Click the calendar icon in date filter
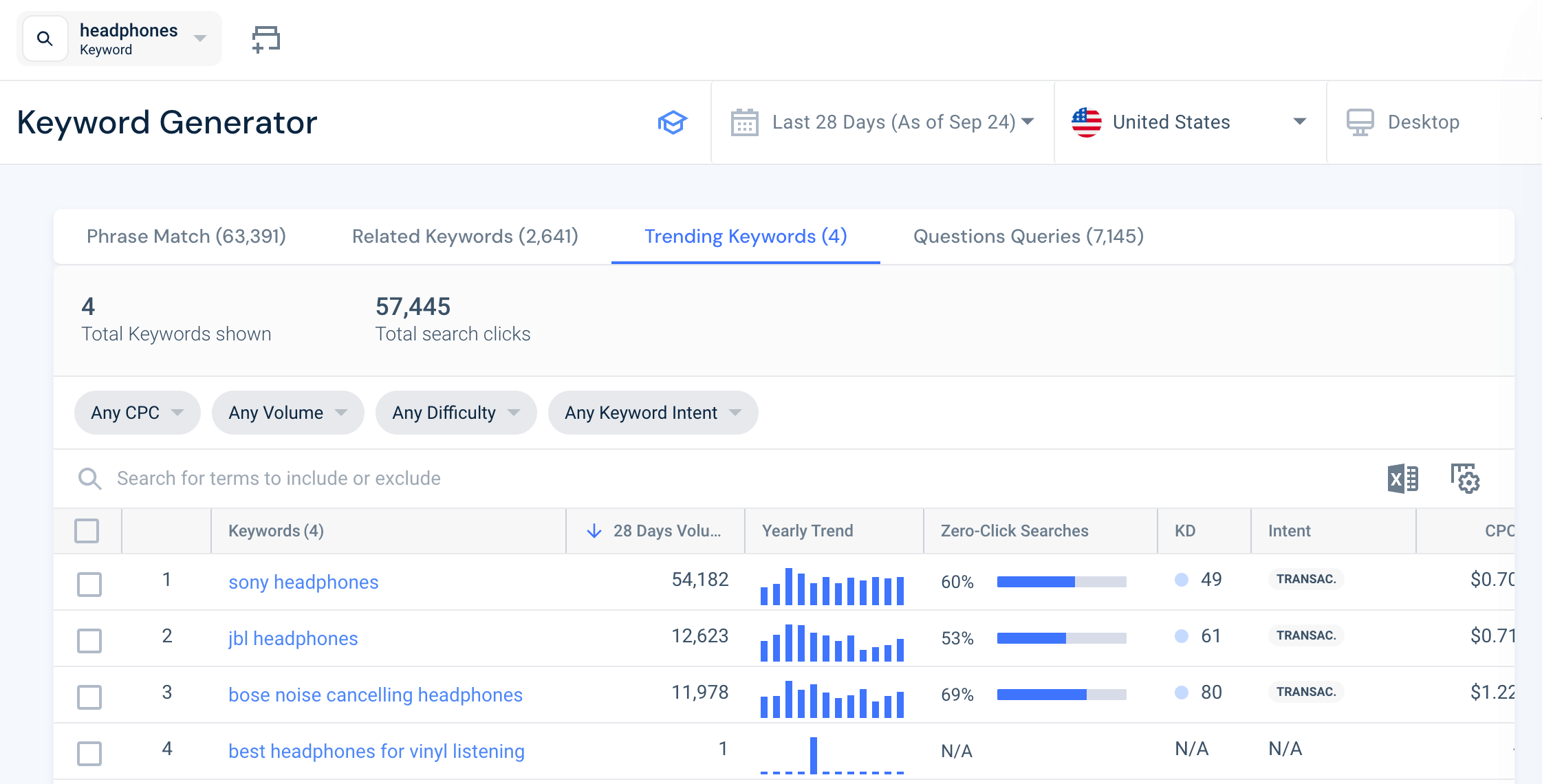The height and width of the screenshot is (784, 1542). [744, 122]
